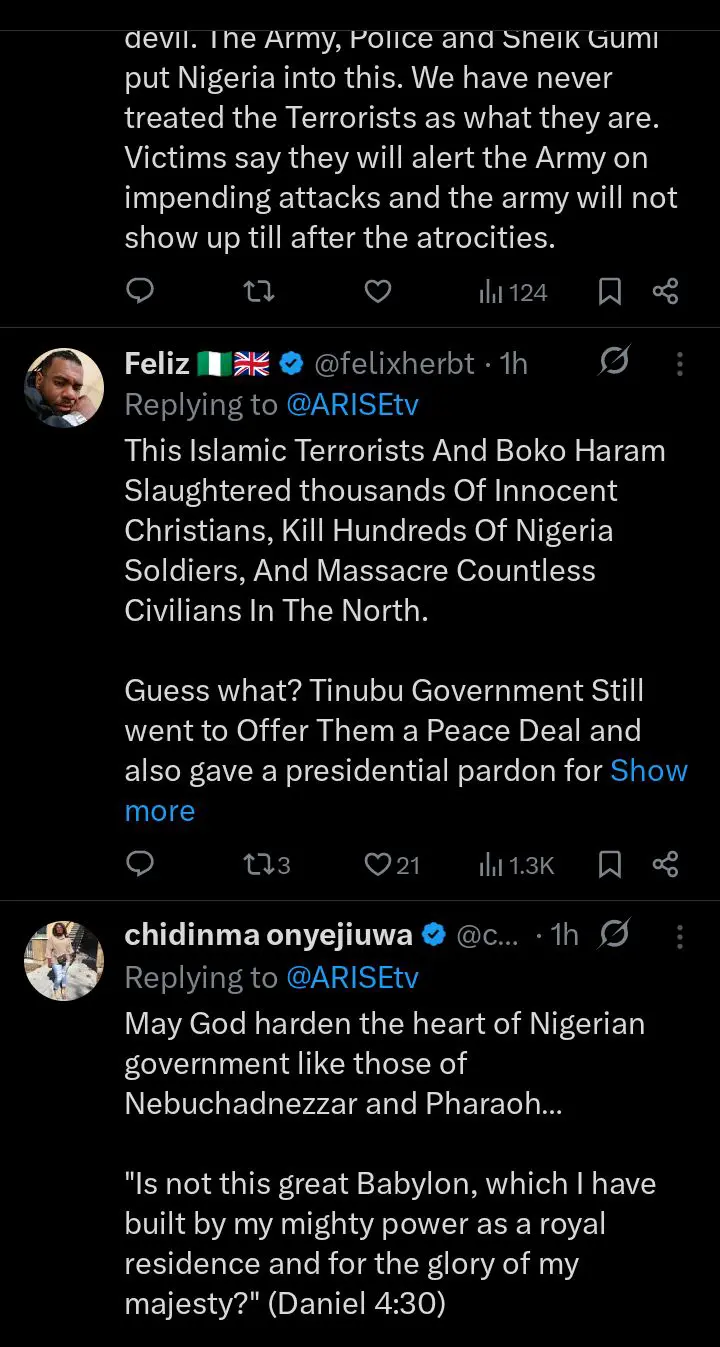720x1347 pixels.
Task: View 1.3K views analytics on Feliz's post
Action: pyautogui.click(x=516, y=864)
